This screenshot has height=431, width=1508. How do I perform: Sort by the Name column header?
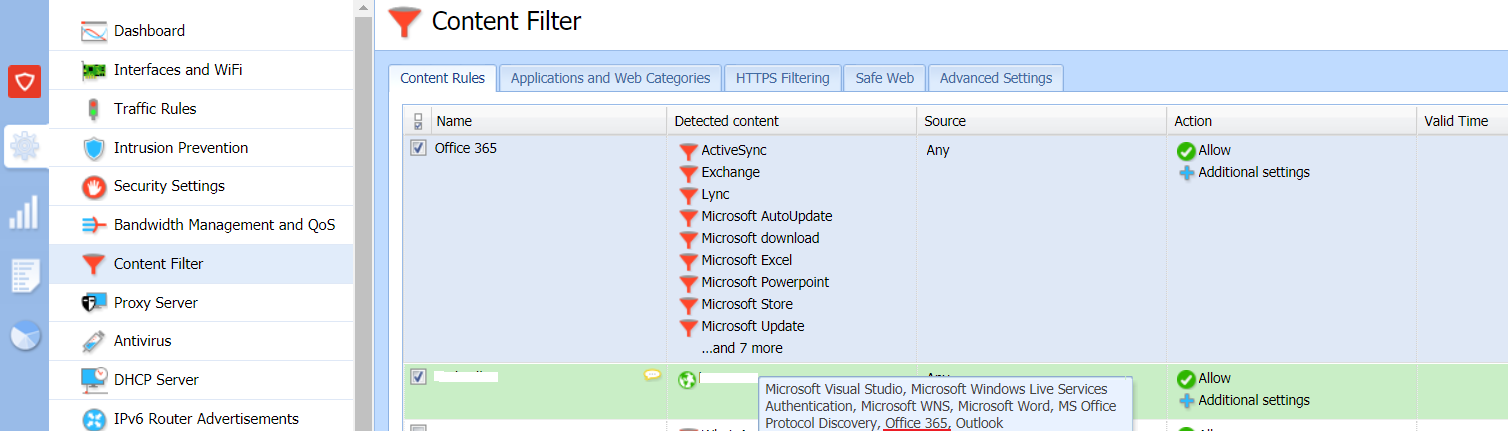pyautogui.click(x=549, y=121)
